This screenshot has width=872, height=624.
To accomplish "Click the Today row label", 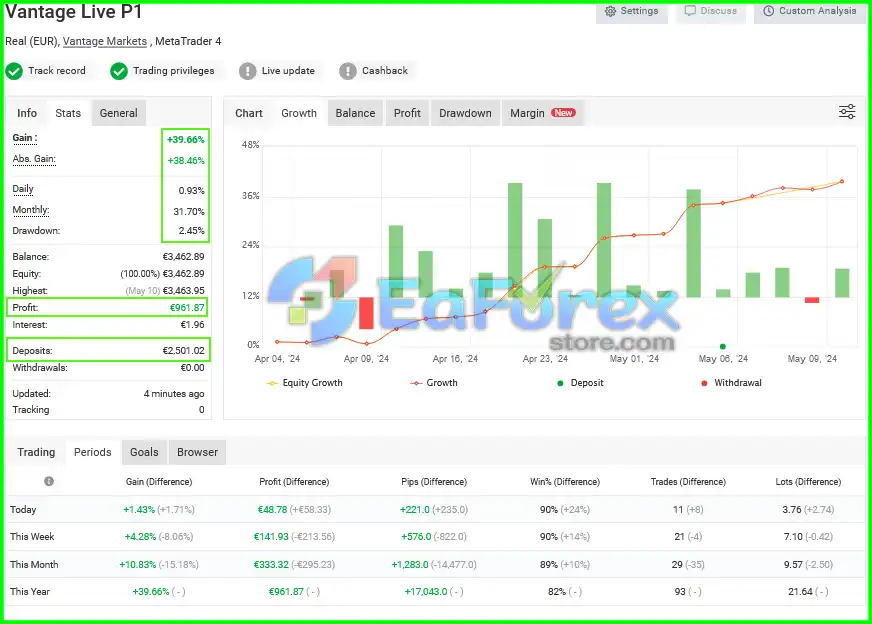I will 23,509.
